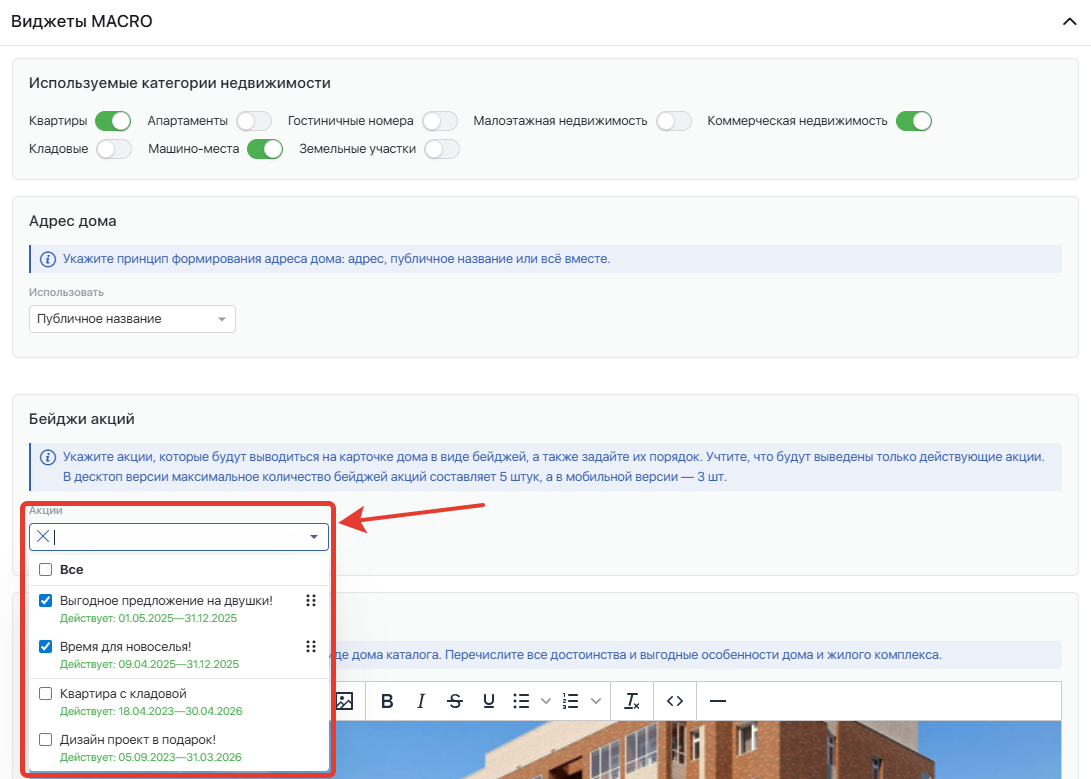Insert a horizontal line
Screen dimensions: 1091x779
[717, 701]
